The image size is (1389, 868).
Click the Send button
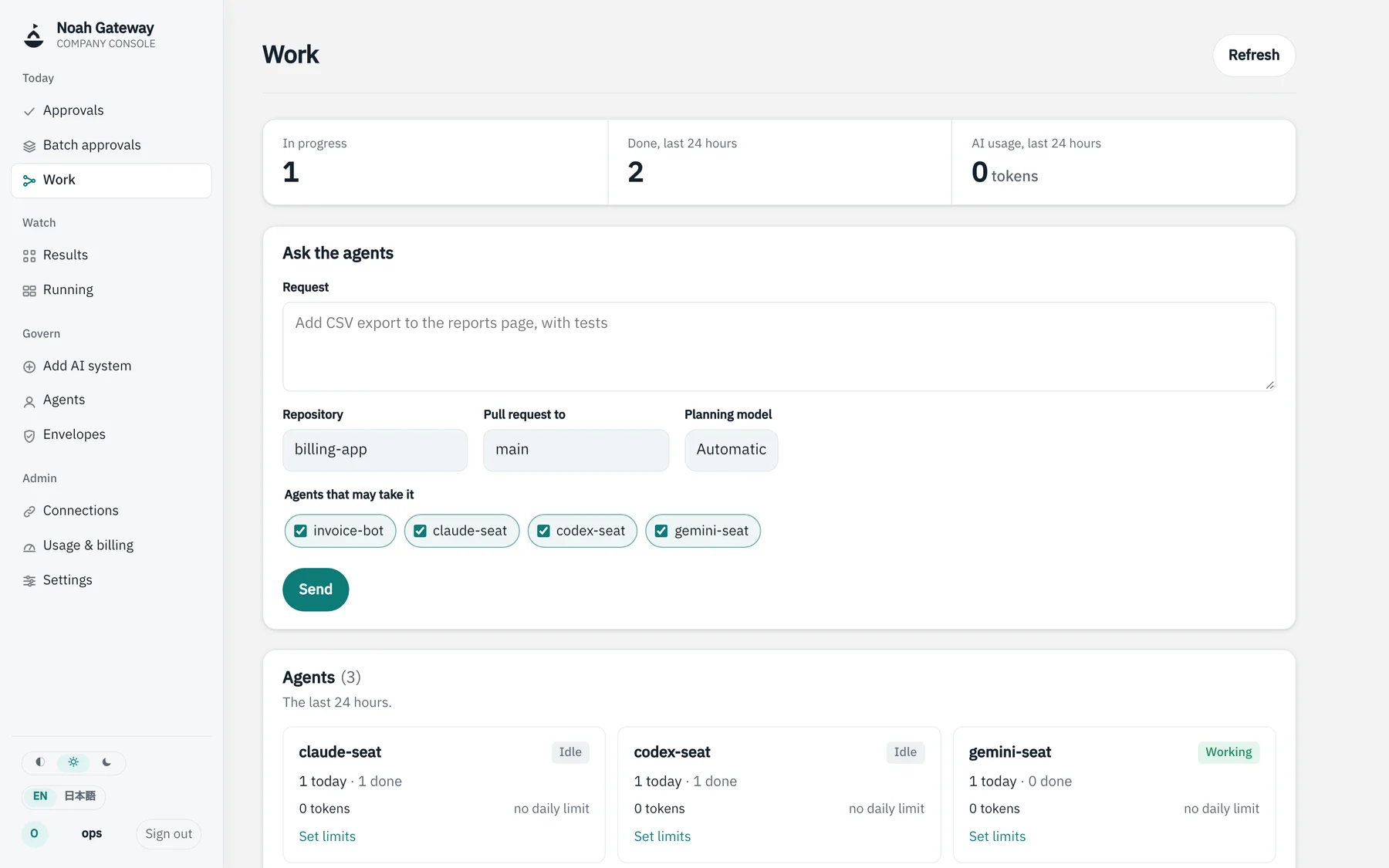(x=316, y=589)
